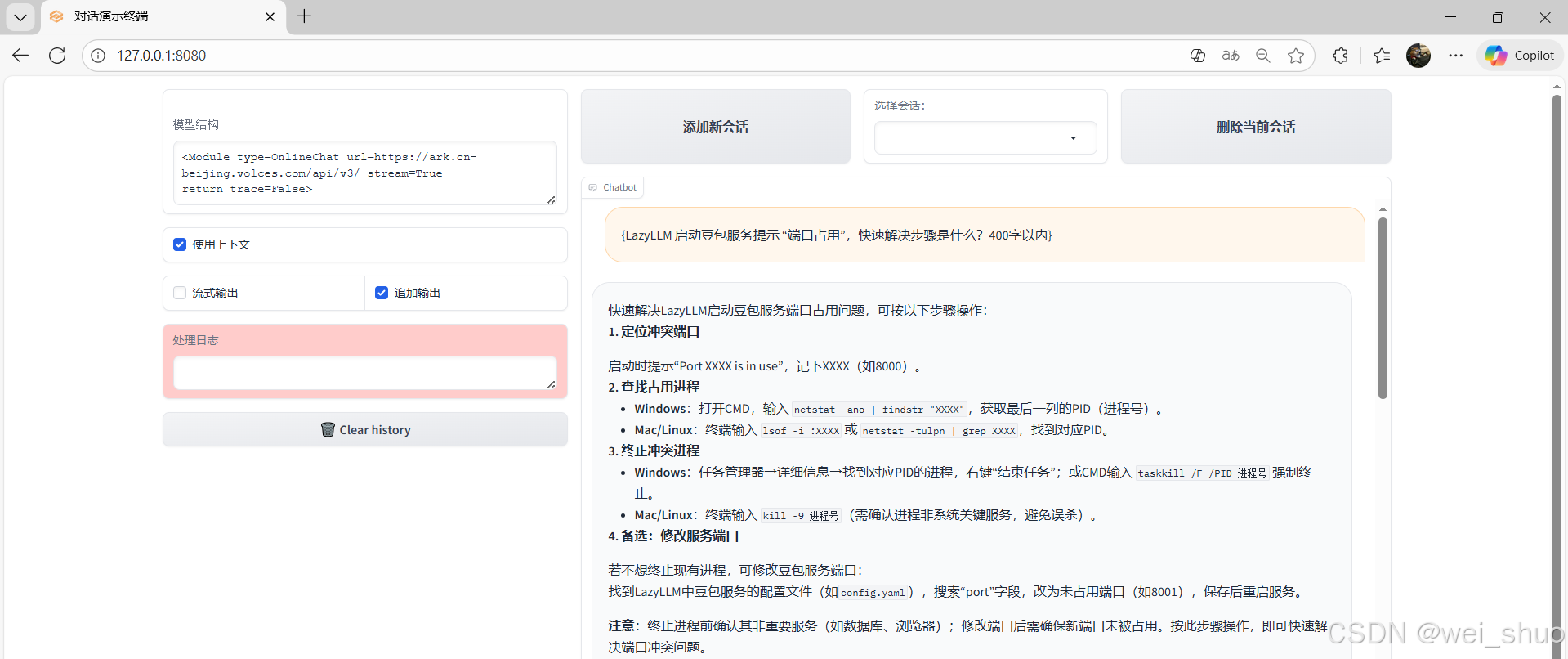The height and width of the screenshot is (659, 1568).
Task: Open browser extensions menu
Action: tap(1340, 56)
